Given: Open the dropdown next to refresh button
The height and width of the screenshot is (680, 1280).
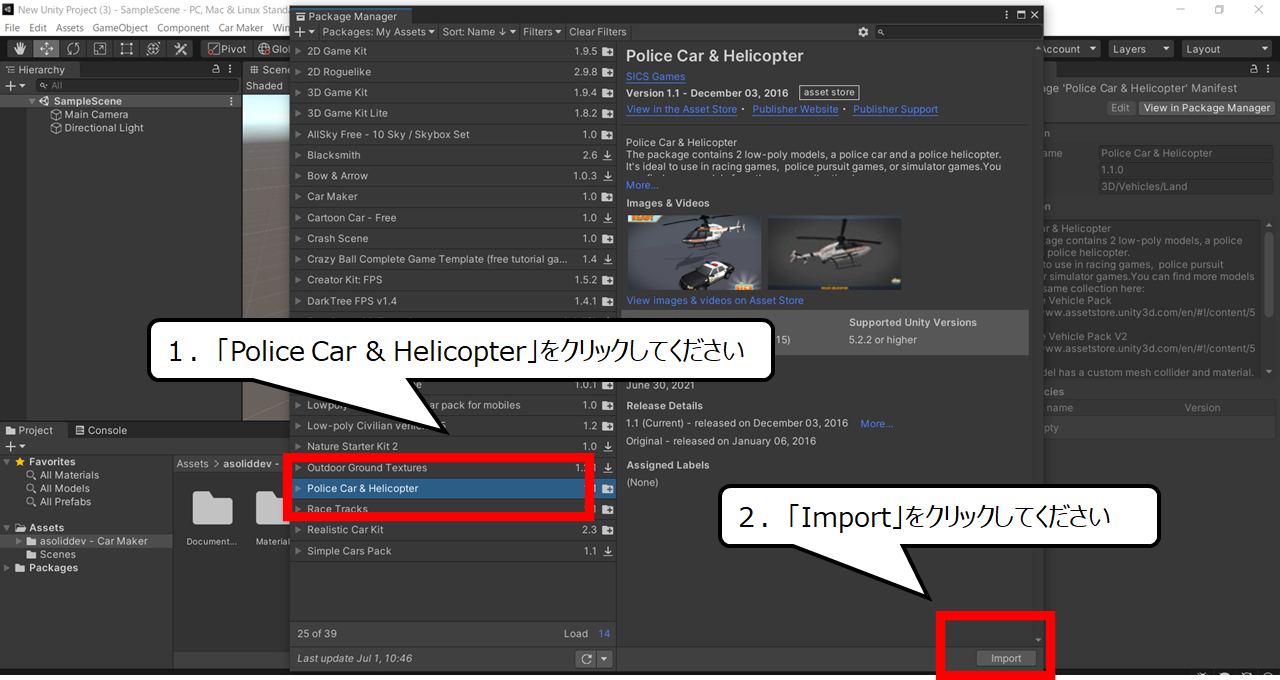Looking at the screenshot, I should (604, 659).
